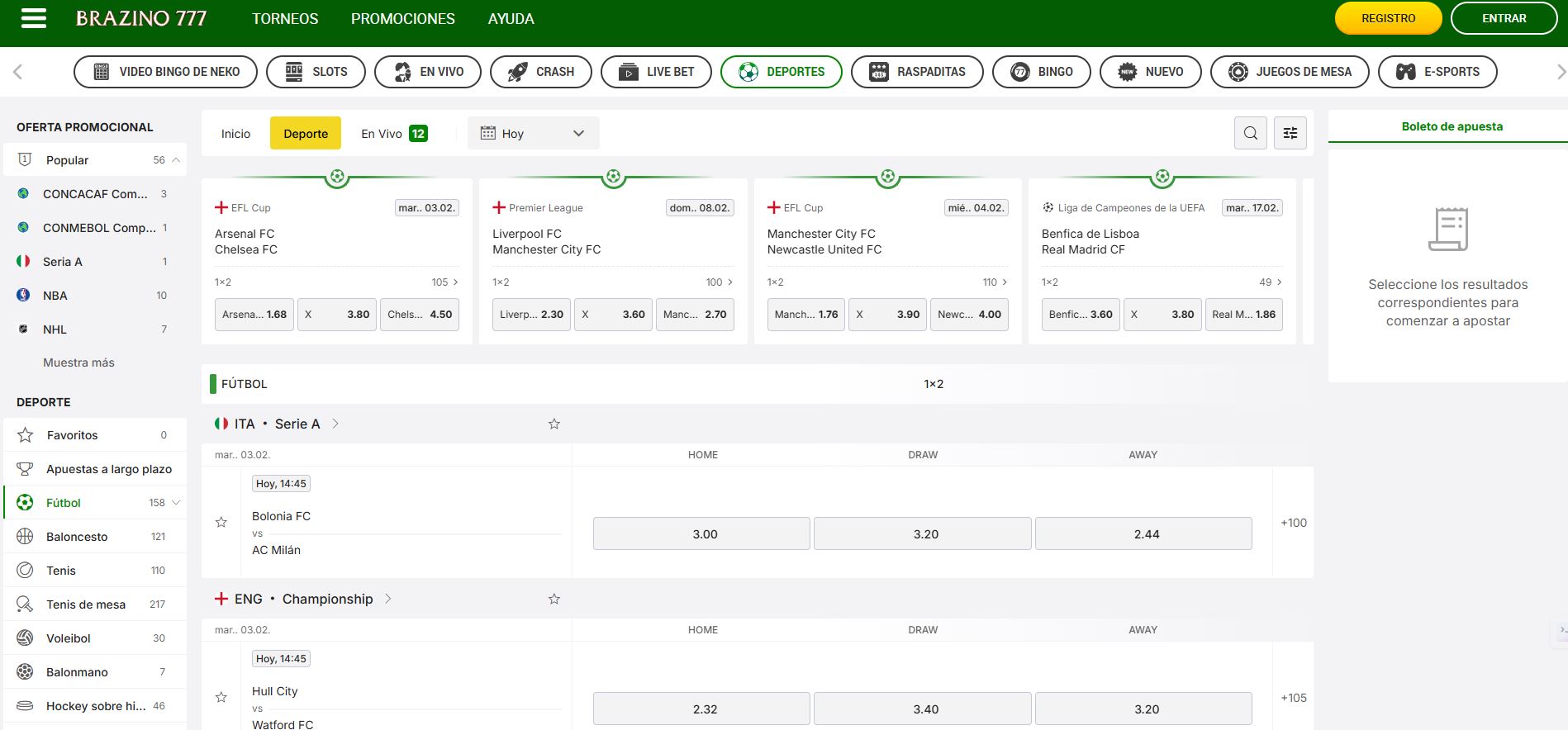This screenshot has width=1568, height=730.
Task: Star the Bolonia FC vs AC Milán match
Action: tap(221, 522)
